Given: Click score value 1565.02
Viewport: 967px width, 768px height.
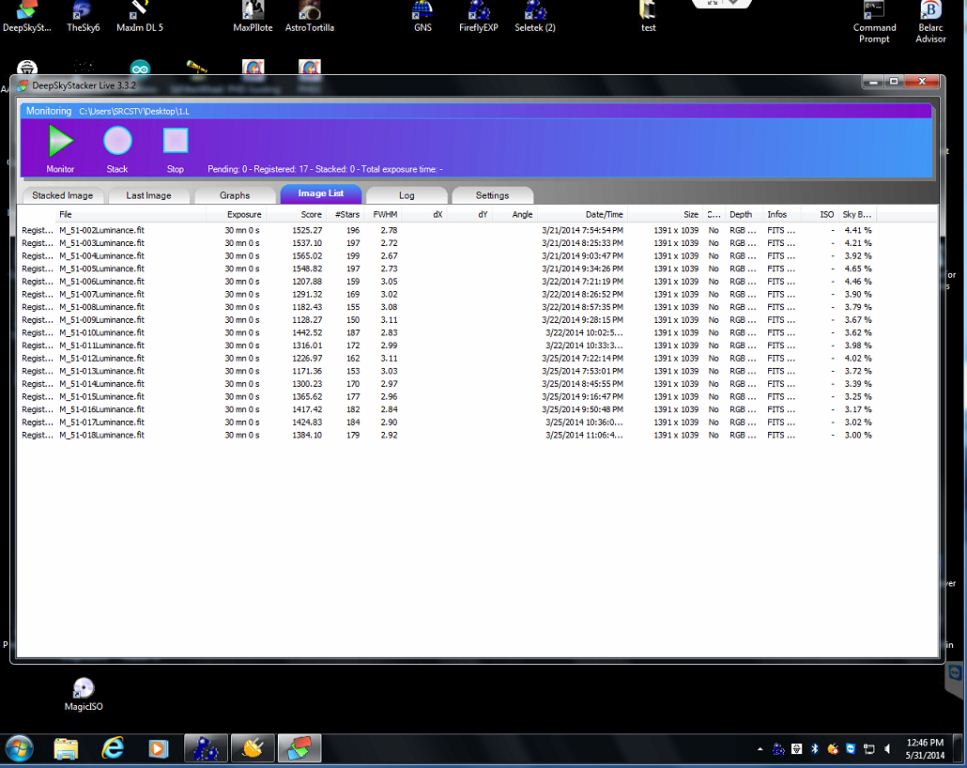Looking at the screenshot, I should pos(307,256).
